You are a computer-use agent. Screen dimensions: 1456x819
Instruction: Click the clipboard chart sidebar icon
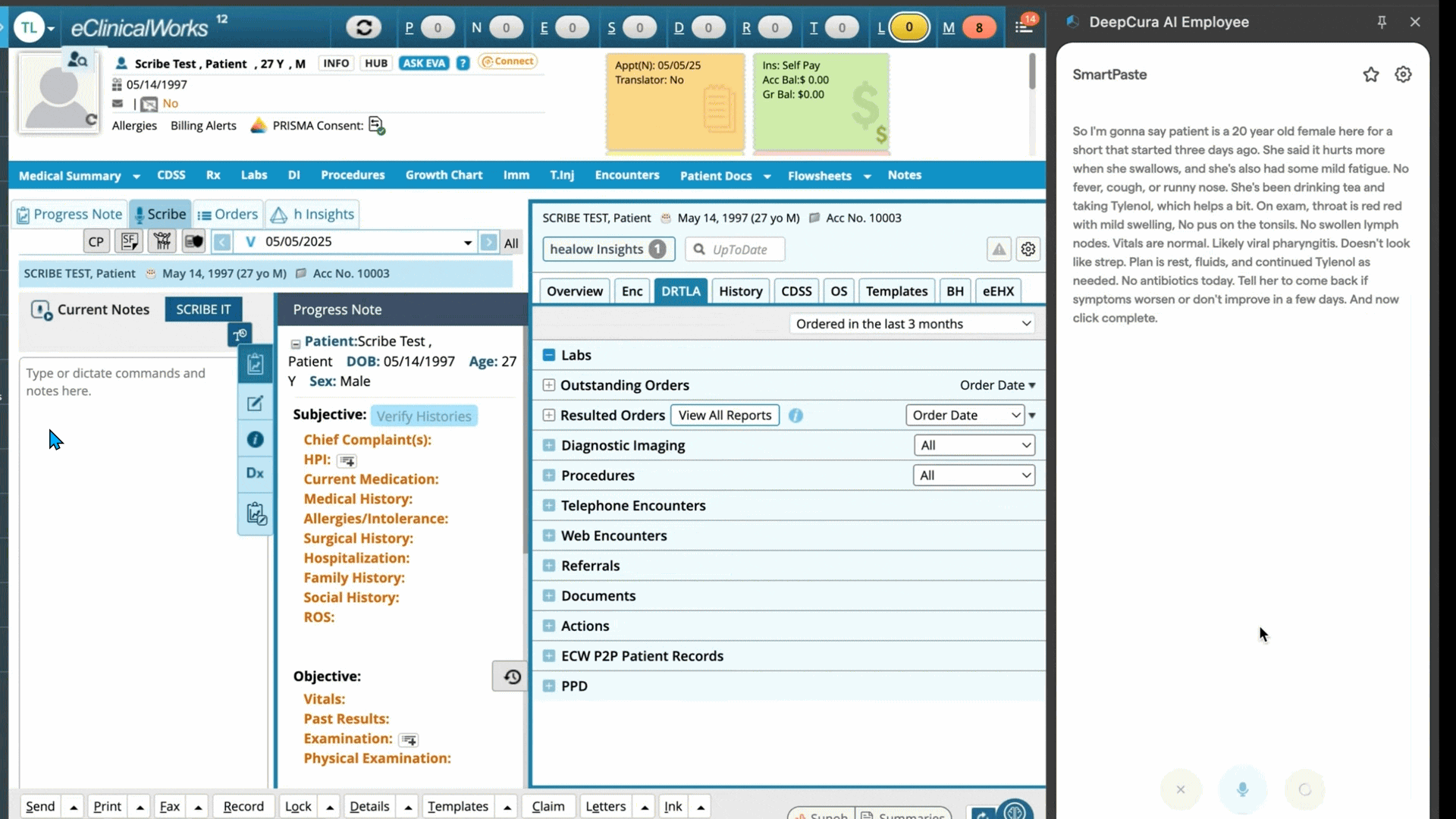click(256, 365)
